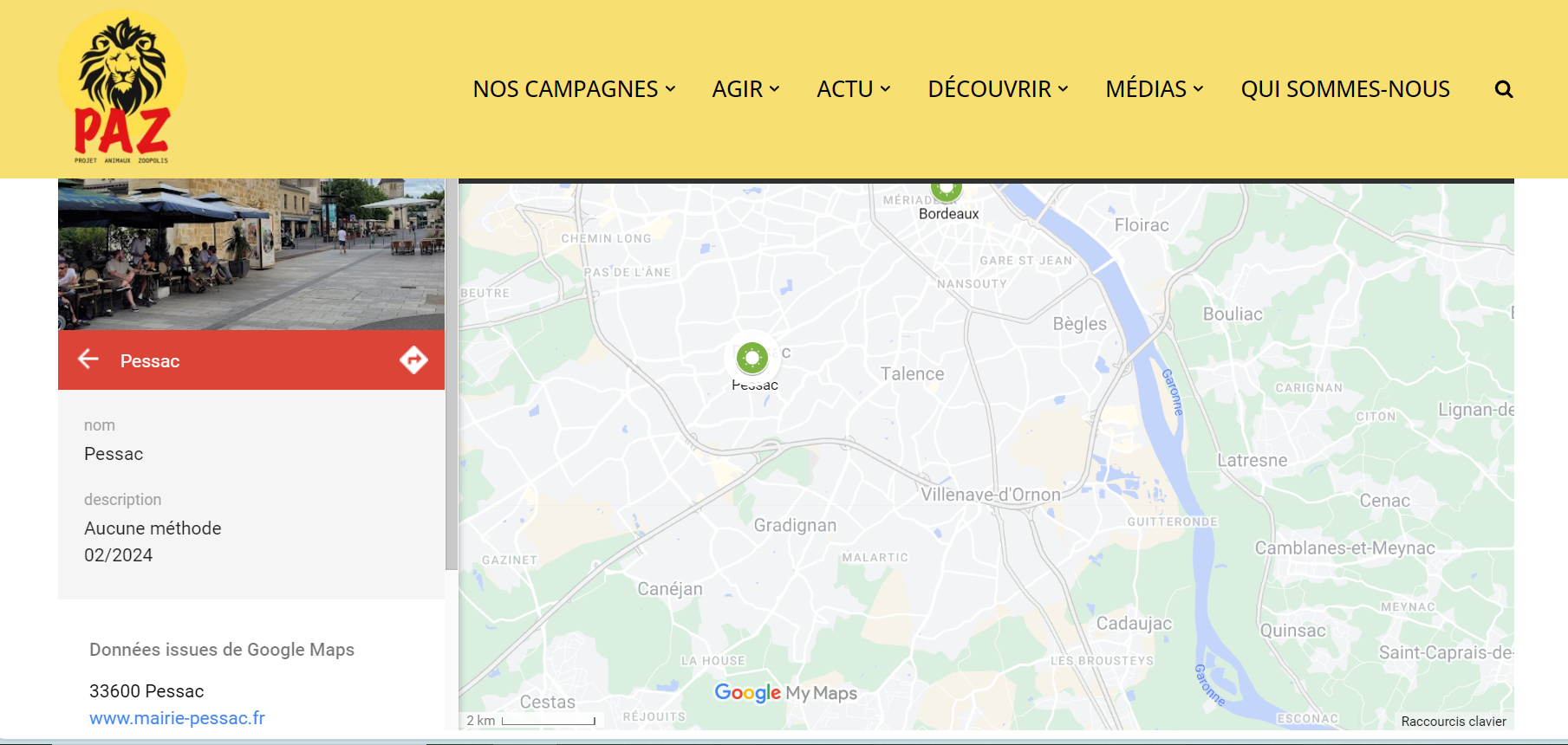The width and height of the screenshot is (1568, 745).
Task: Open the MÉDIAS menu
Action: point(1154,89)
